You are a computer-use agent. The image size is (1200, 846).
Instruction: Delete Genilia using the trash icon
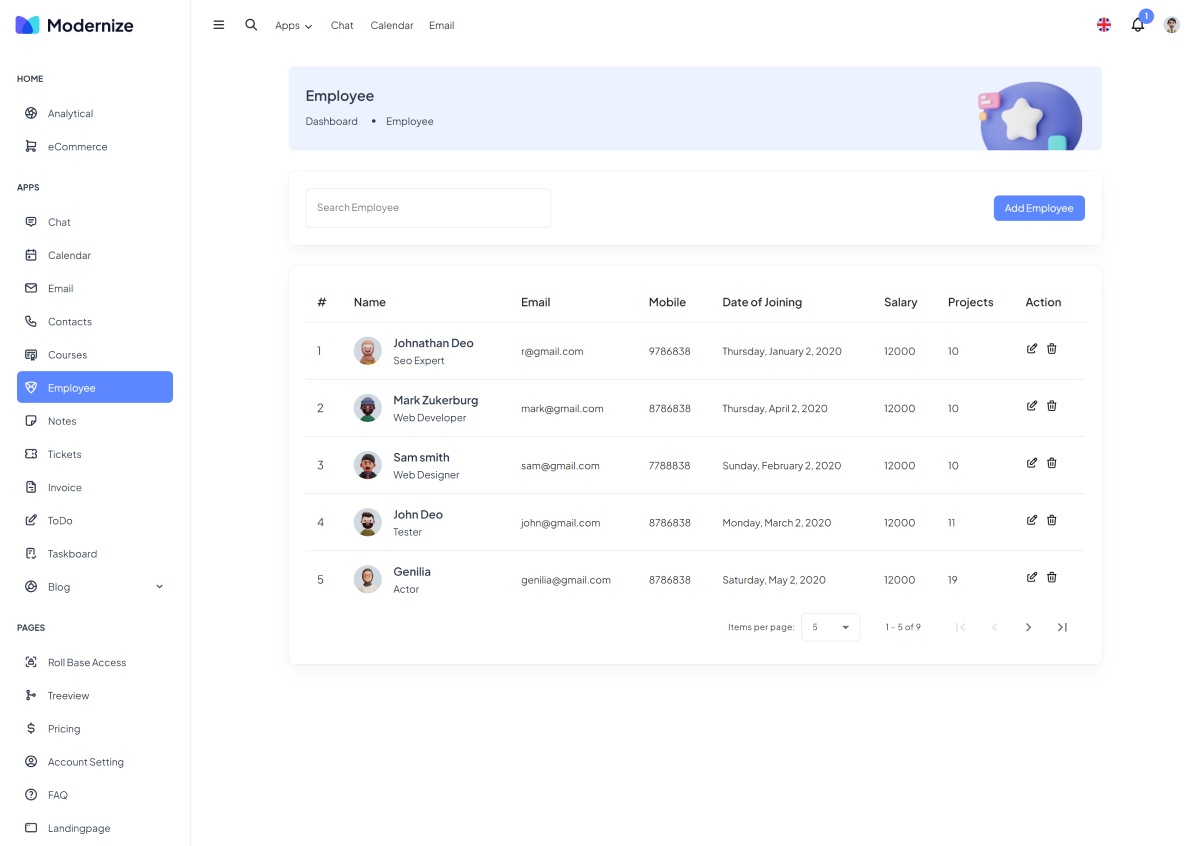tap(1051, 577)
